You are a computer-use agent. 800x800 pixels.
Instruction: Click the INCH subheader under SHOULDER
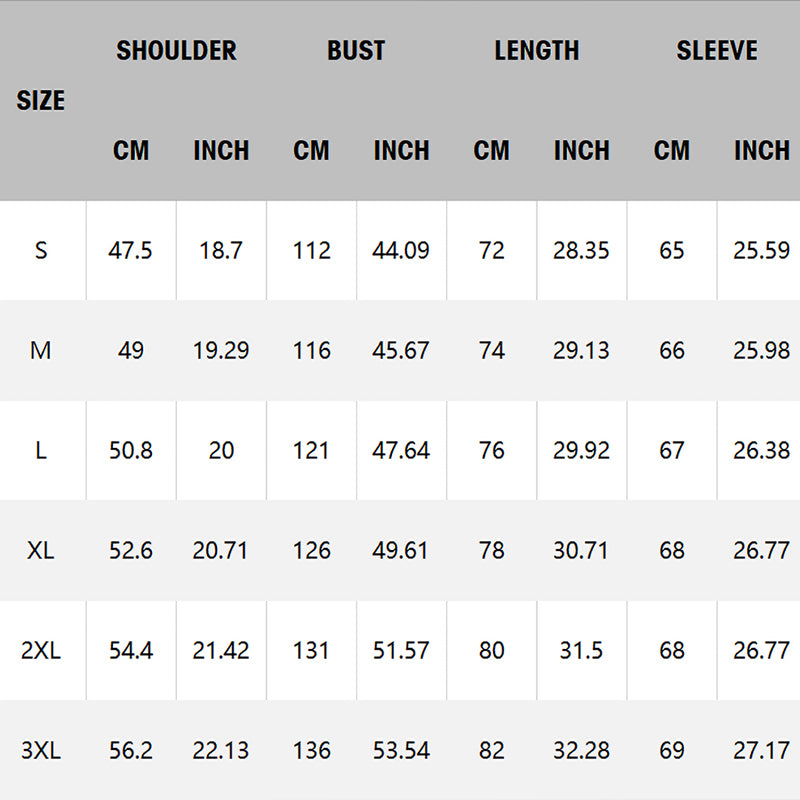coord(221,150)
